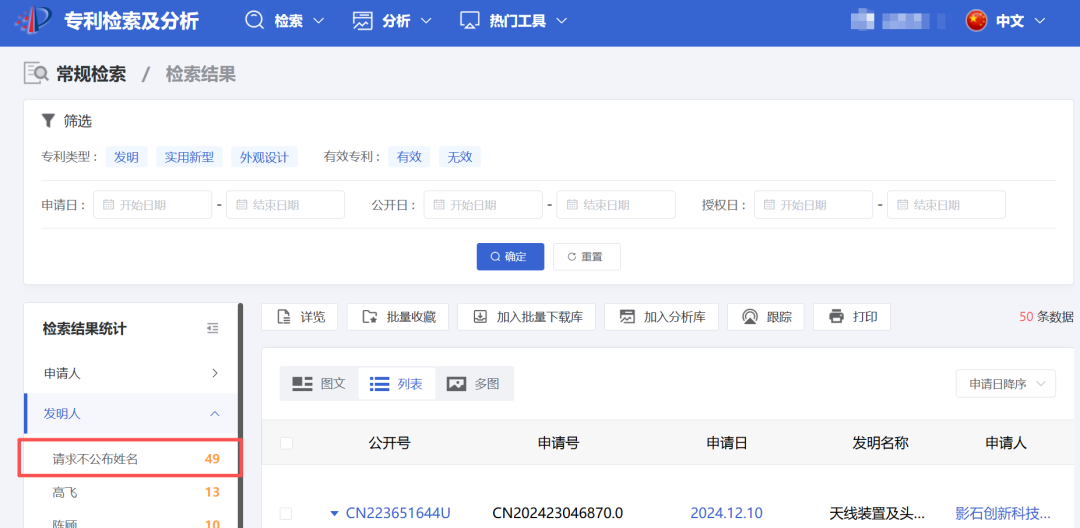Screen dimensions: 1080x528
Task: Click 申请日 start date field
Action: click(152, 204)
